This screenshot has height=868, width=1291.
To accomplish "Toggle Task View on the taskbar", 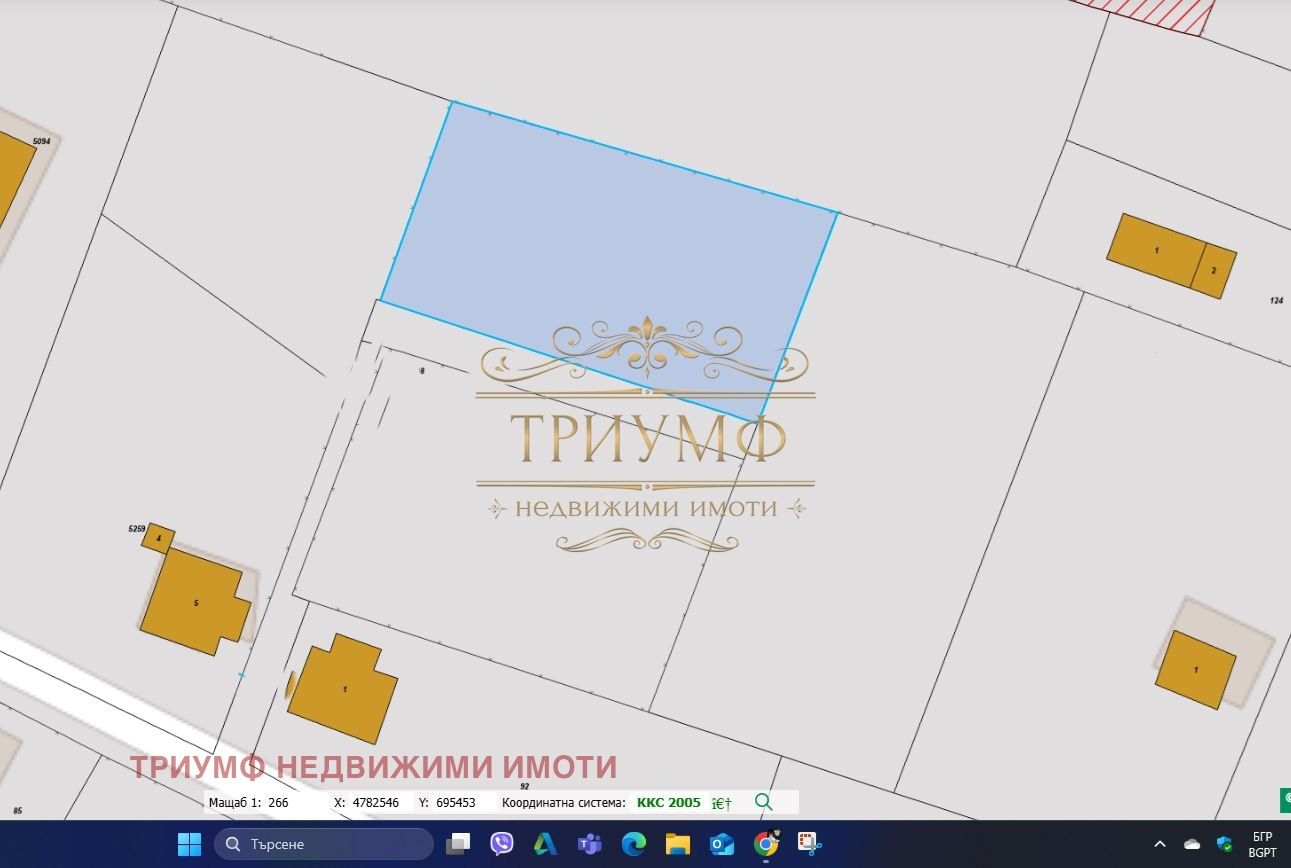I will (x=459, y=844).
